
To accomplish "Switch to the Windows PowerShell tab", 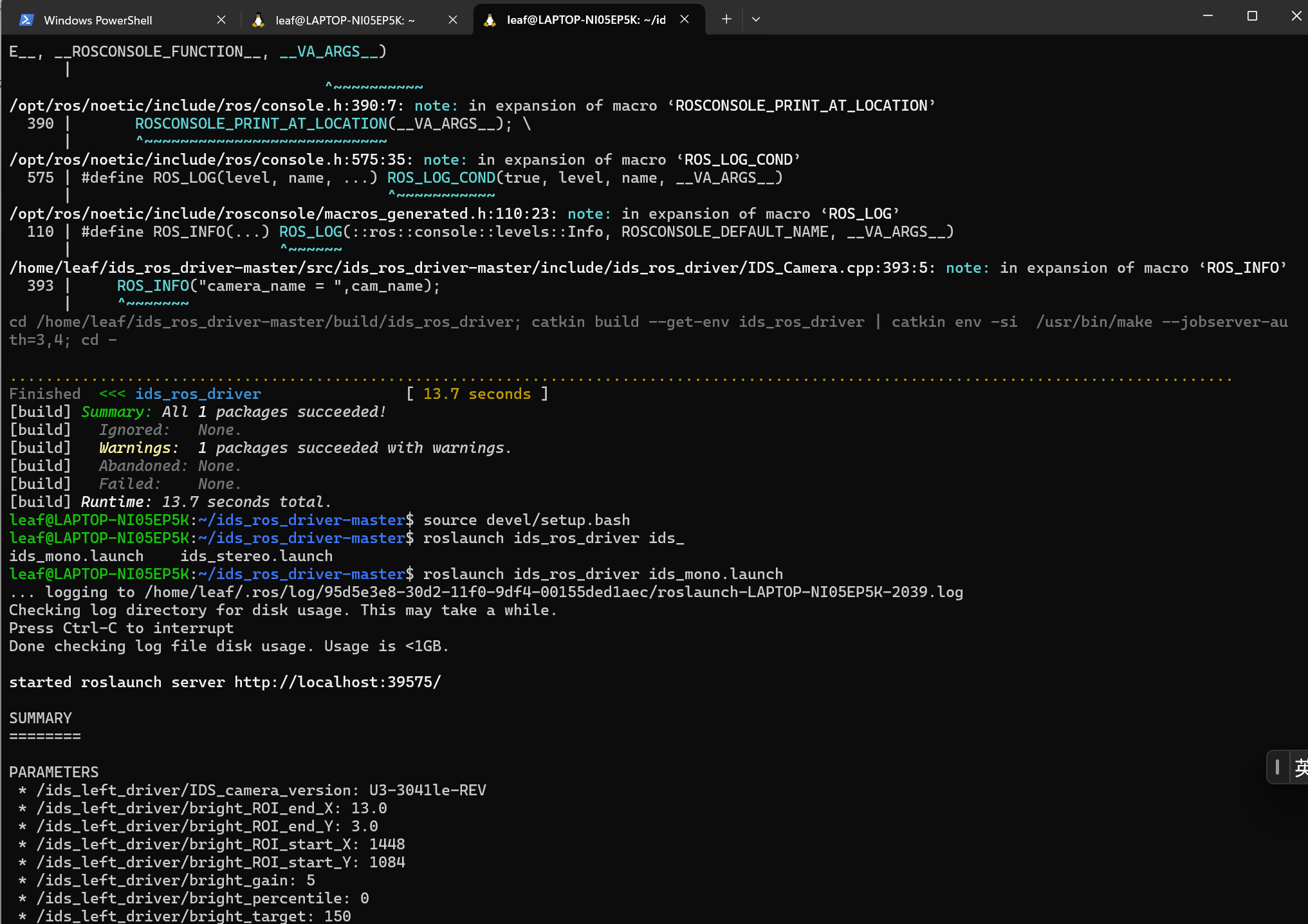I will [98, 20].
